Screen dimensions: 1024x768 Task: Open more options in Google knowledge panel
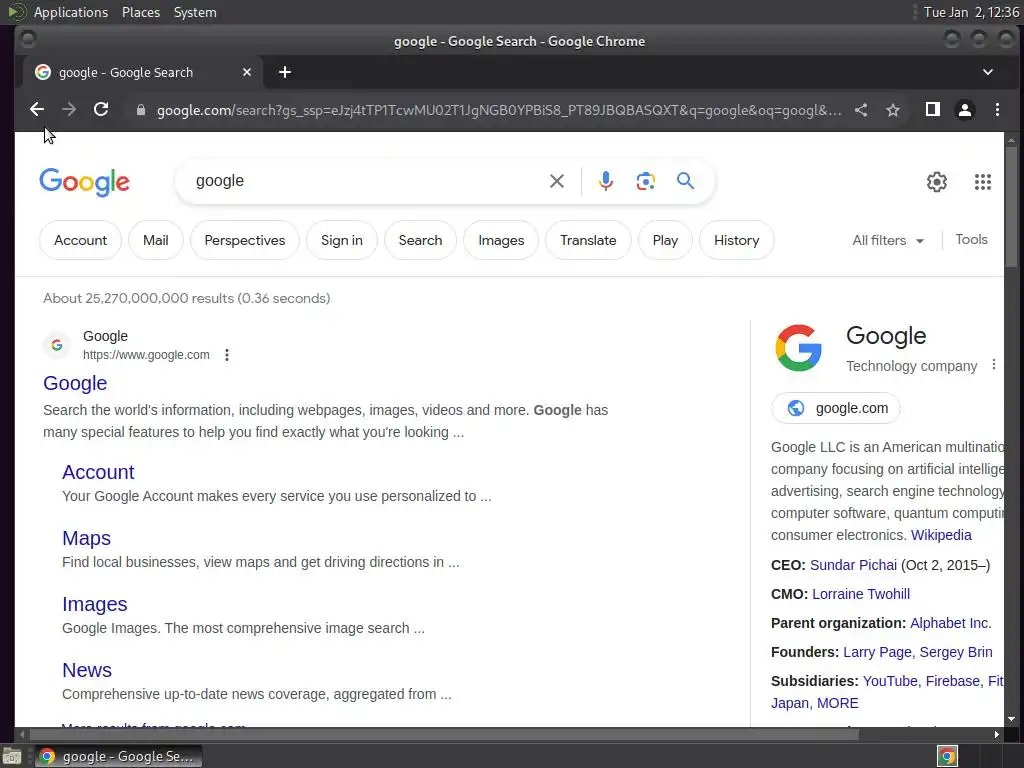tap(993, 364)
